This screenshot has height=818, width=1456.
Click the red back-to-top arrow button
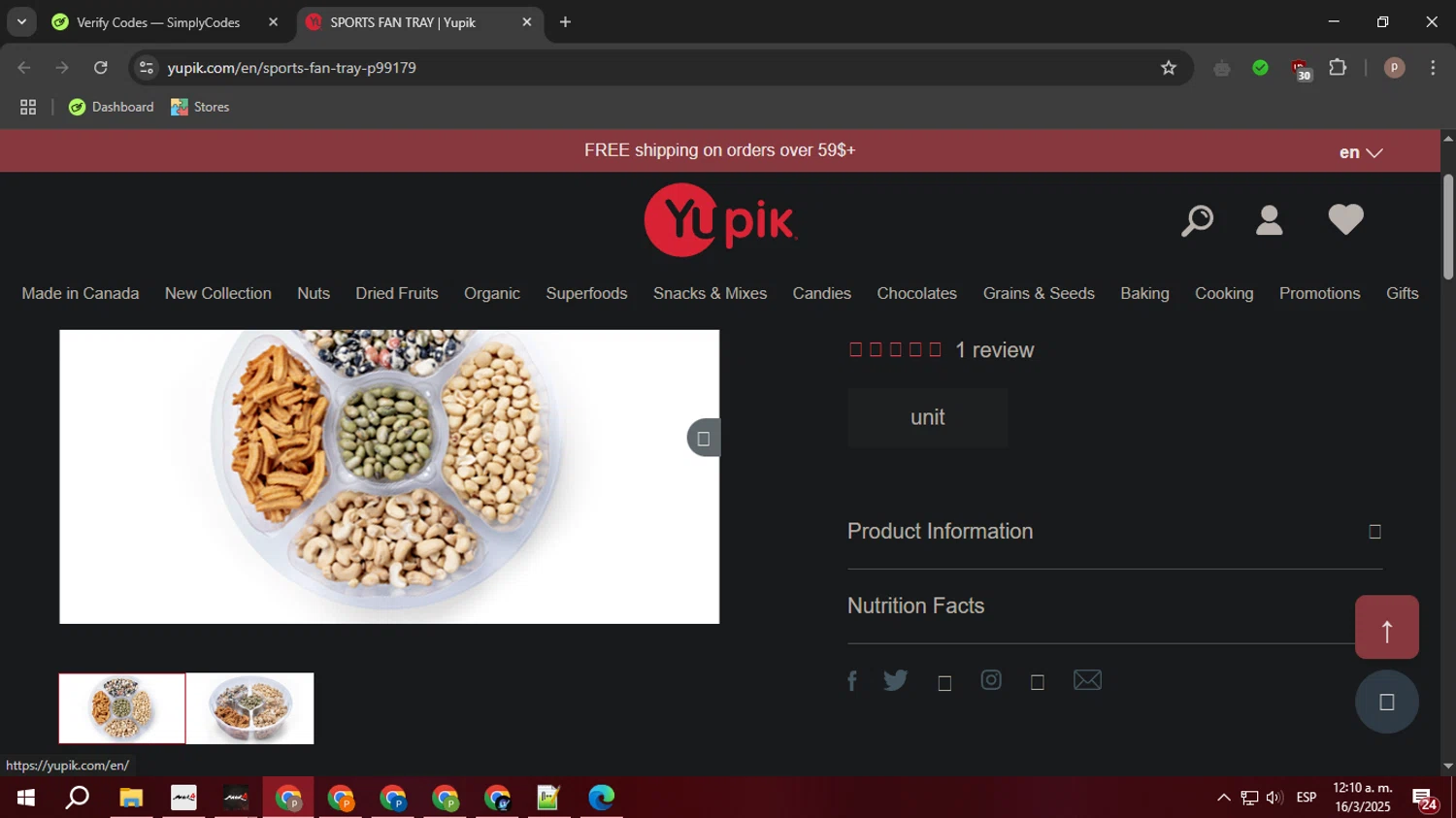[1387, 627]
